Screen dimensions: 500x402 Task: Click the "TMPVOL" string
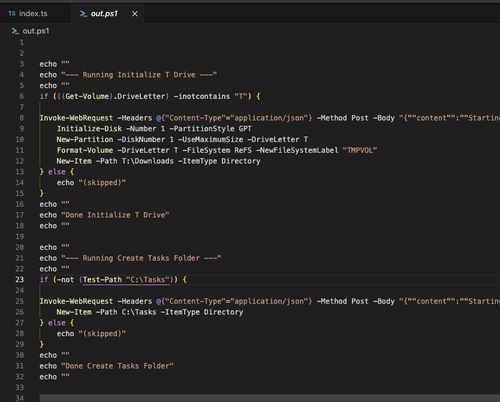point(360,150)
